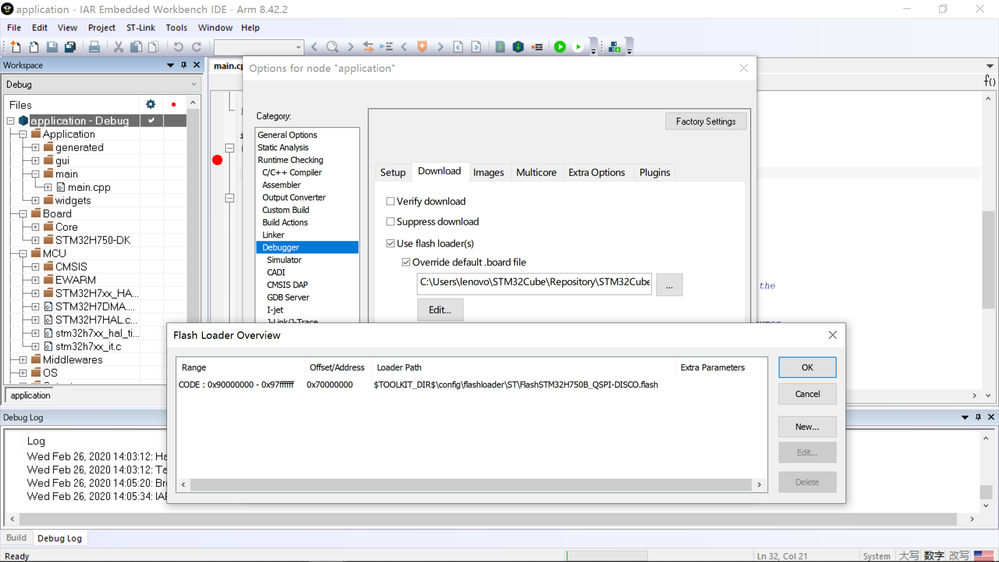Expand the Middlewares folder
The width and height of the screenshot is (999, 562).
[23, 359]
